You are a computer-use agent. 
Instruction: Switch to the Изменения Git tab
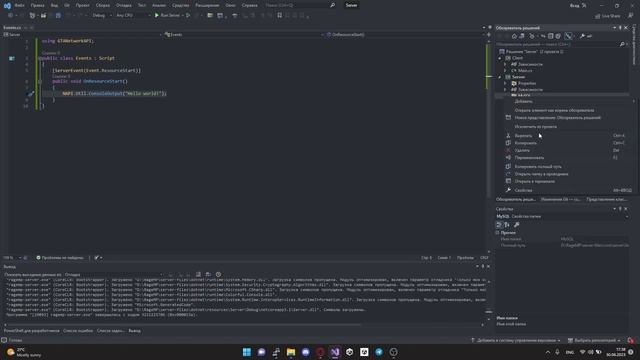tap(560, 199)
